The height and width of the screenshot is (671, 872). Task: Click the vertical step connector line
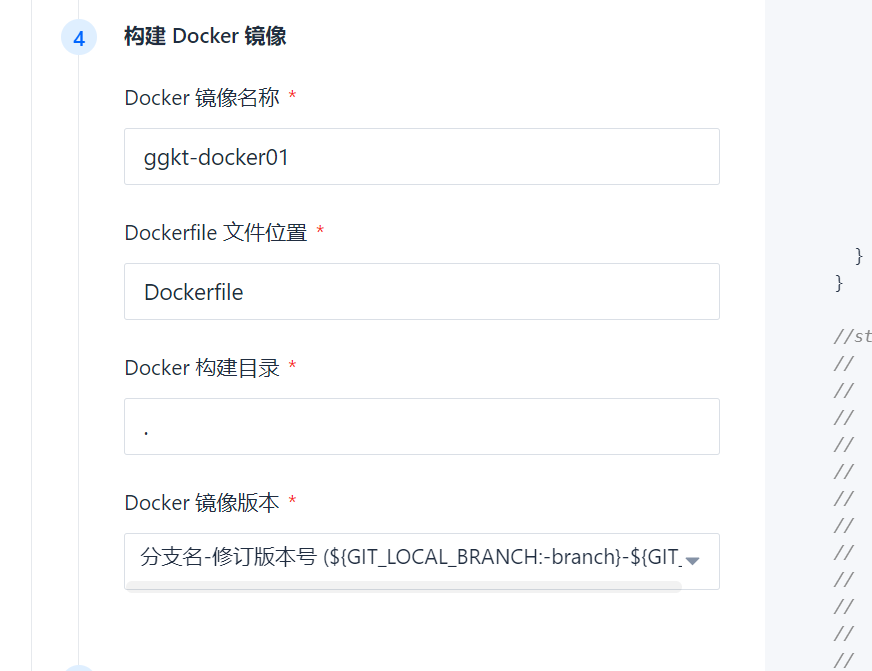click(79, 350)
